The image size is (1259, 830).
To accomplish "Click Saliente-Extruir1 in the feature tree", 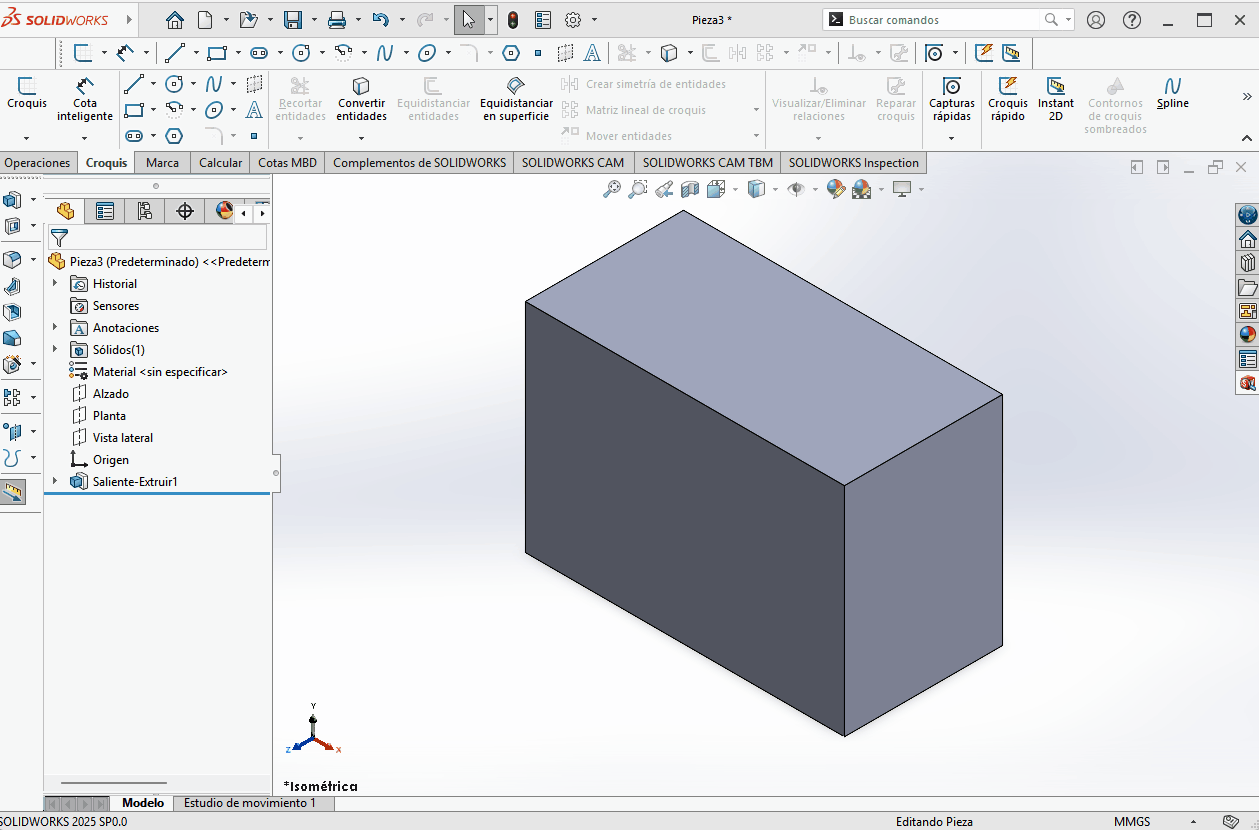I will pyautogui.click(x=133, y=481).
